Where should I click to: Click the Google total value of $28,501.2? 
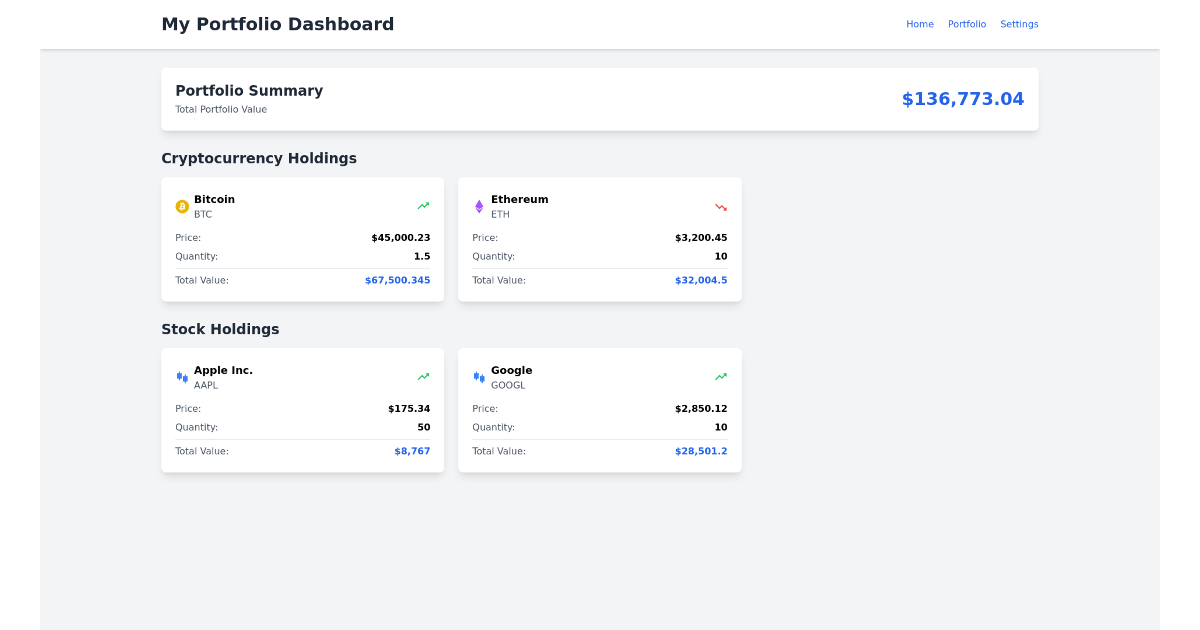701,451
